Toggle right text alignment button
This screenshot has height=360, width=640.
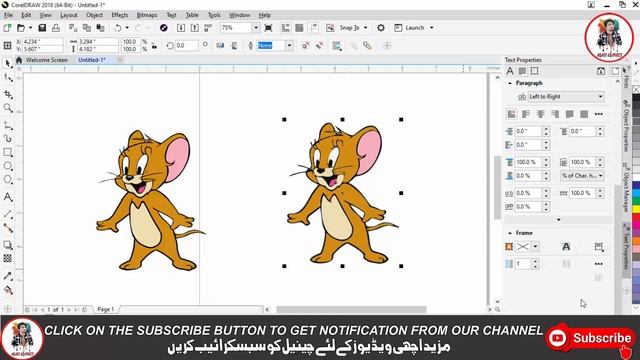555,114
